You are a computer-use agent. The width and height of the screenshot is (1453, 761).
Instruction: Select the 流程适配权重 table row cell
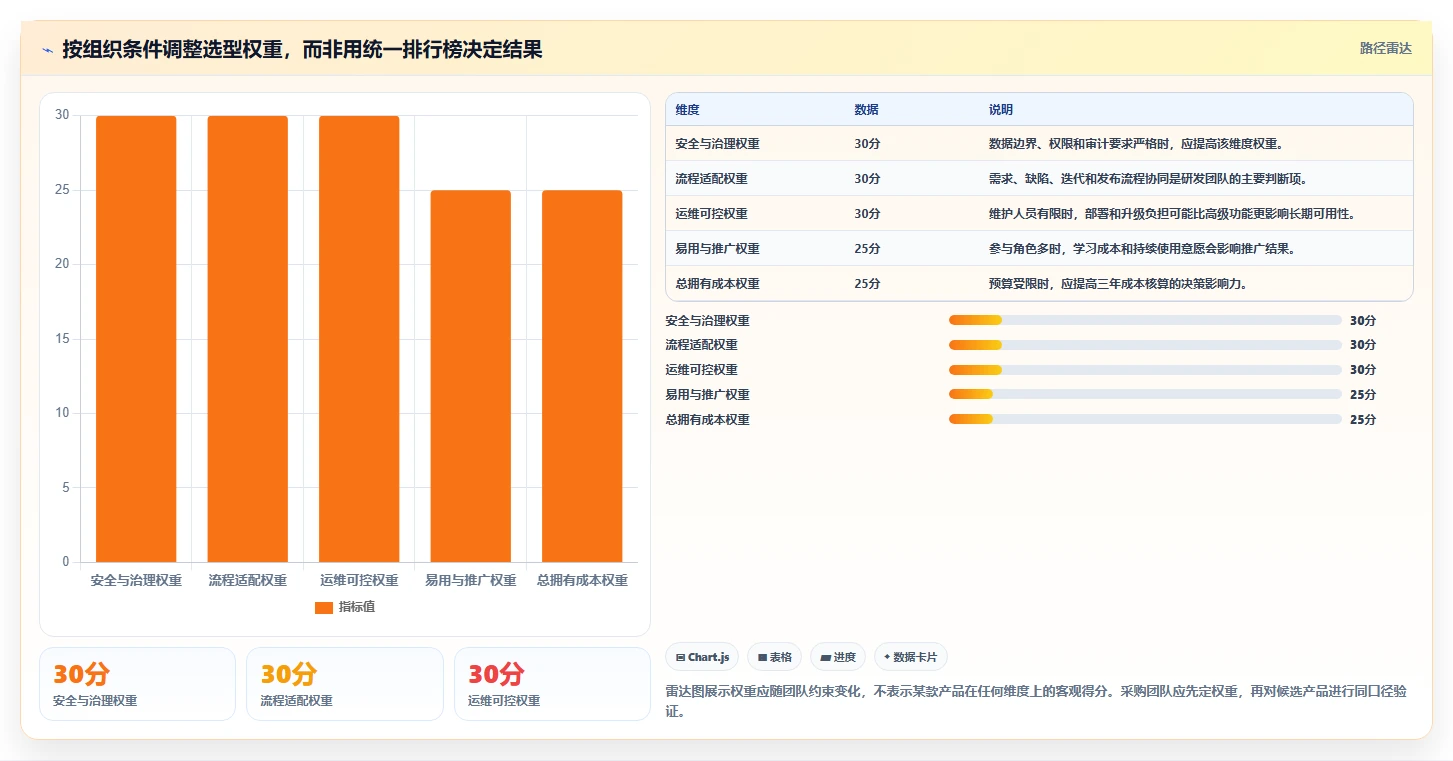point(712,179)
